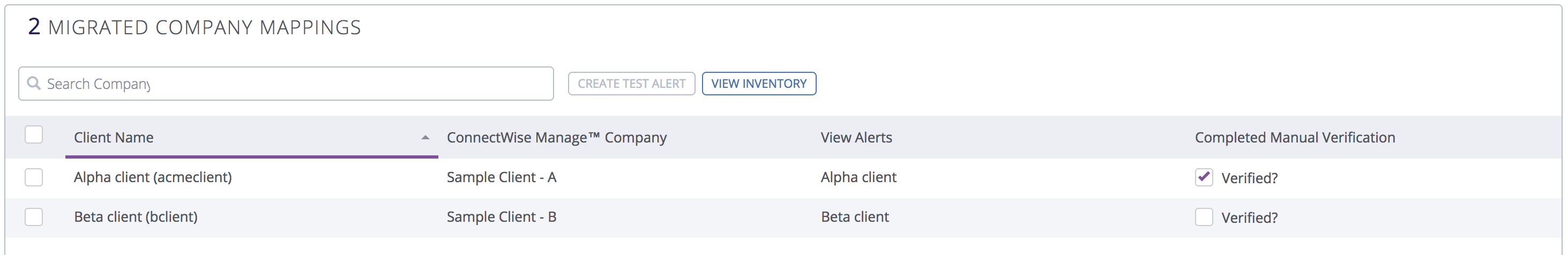Screen dimensions: 1568x255
Task: Click the Client Name sort arrow
Action: pyautogui.click(x=425, y=138)
